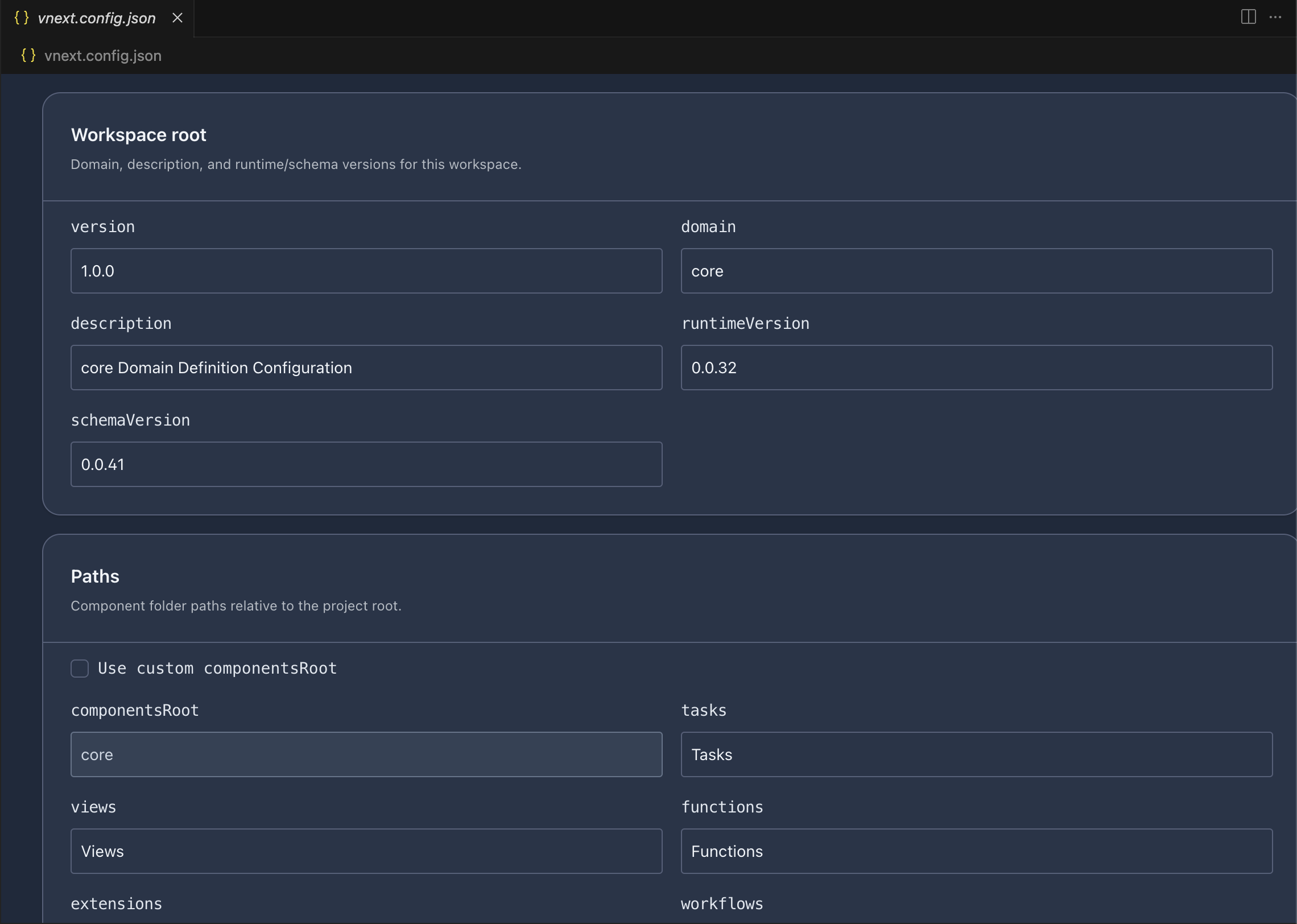Enable Use custom componentsRoot checkbox
1297x924 pixels.
click(80, 669)
